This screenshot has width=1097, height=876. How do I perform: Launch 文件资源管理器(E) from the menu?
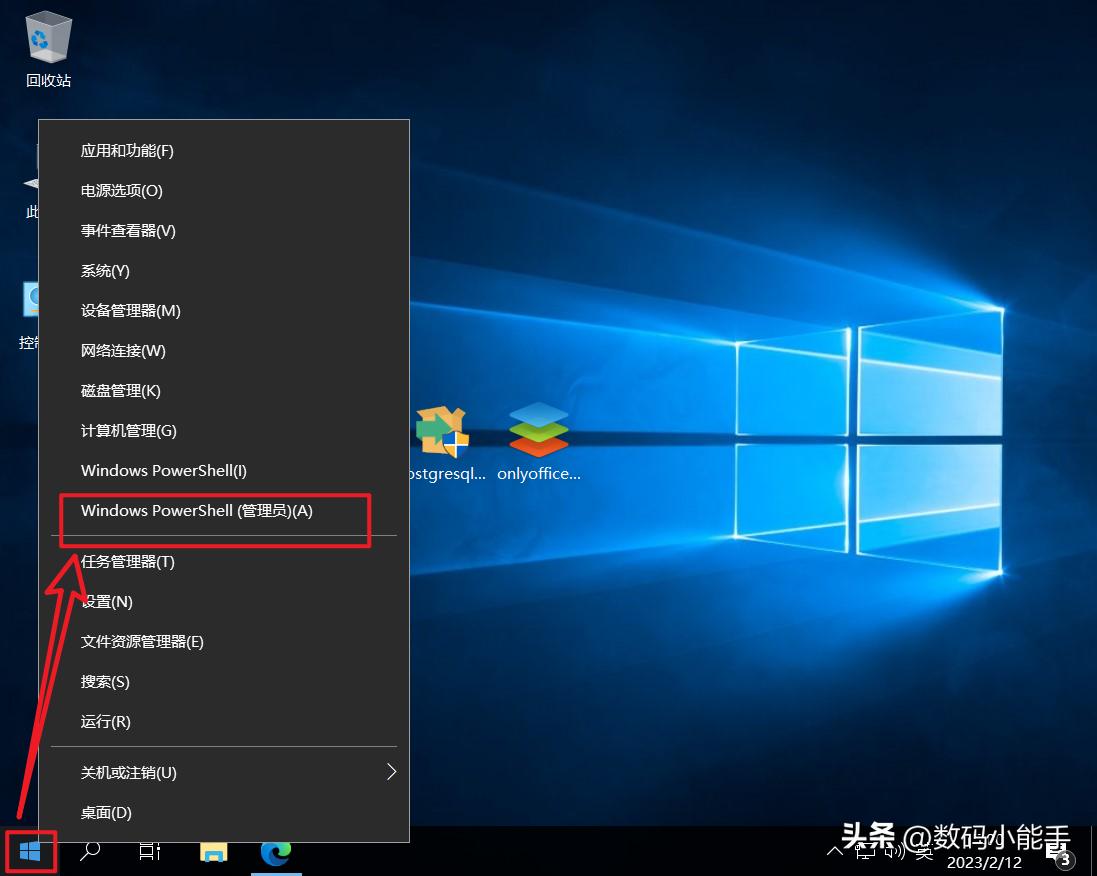pyautogui.click(x=224, y=641)
